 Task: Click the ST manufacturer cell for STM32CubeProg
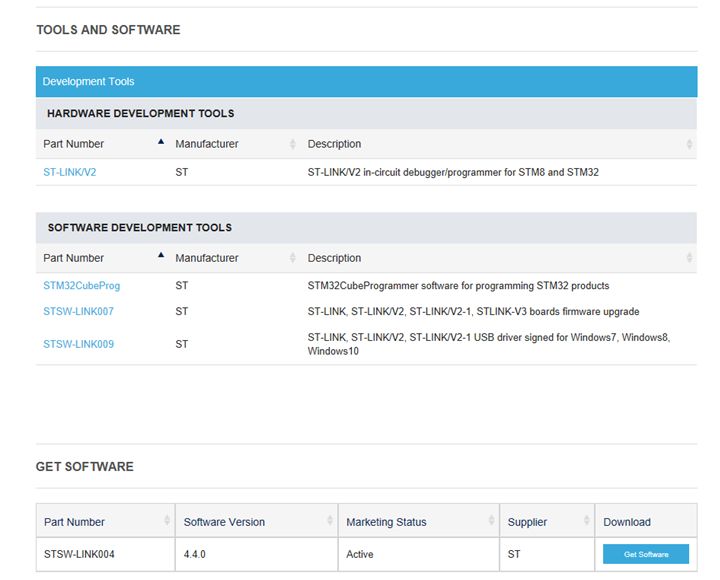pos(181,286)
